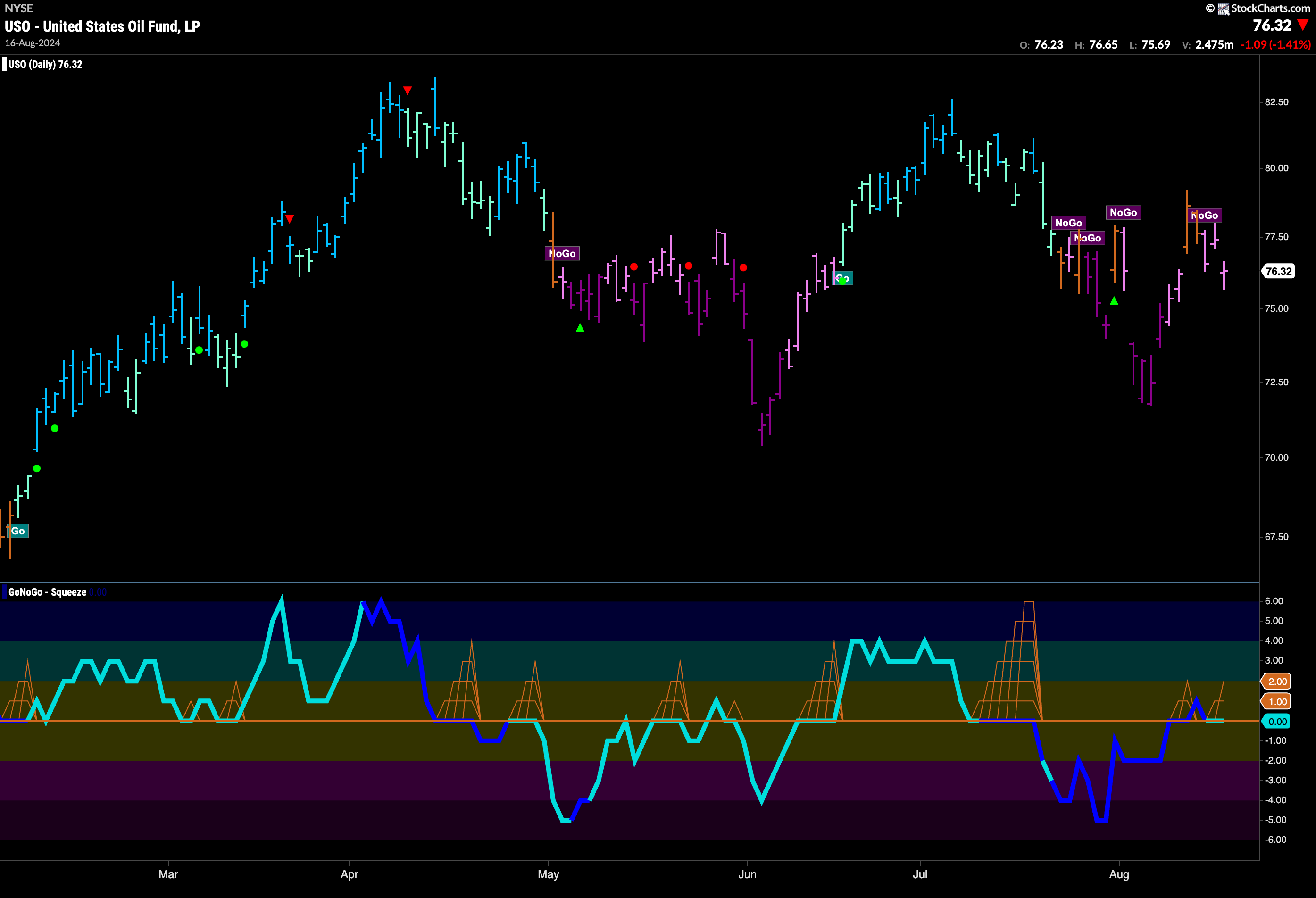The width and height of the screenshot is (1316, 898).
Task: Select the NoGo label in mid-August
Action: pyautogui.click(x=1204, y=216)
